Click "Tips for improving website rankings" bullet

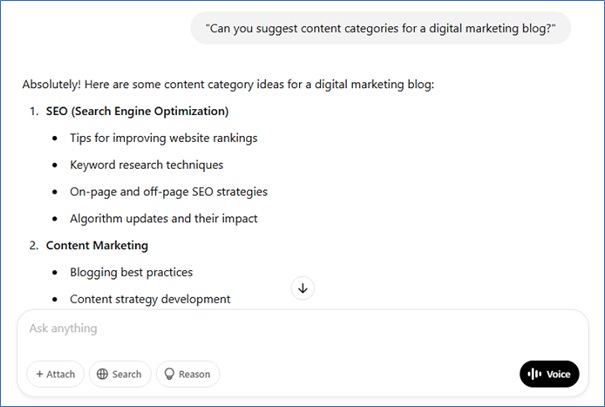pos(163,138)
